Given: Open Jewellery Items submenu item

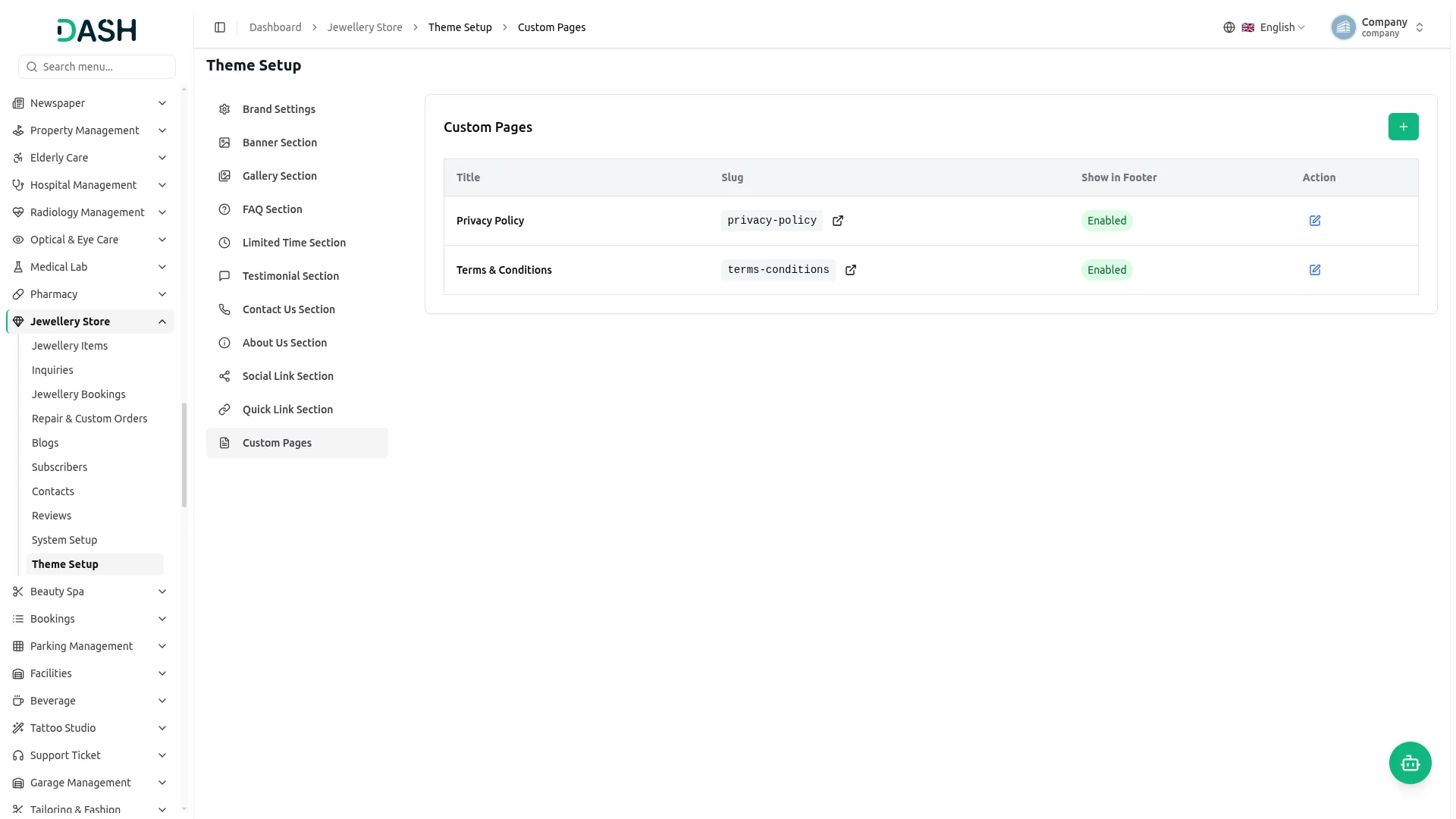Looking at the screenshot, I should coord(94,346).
